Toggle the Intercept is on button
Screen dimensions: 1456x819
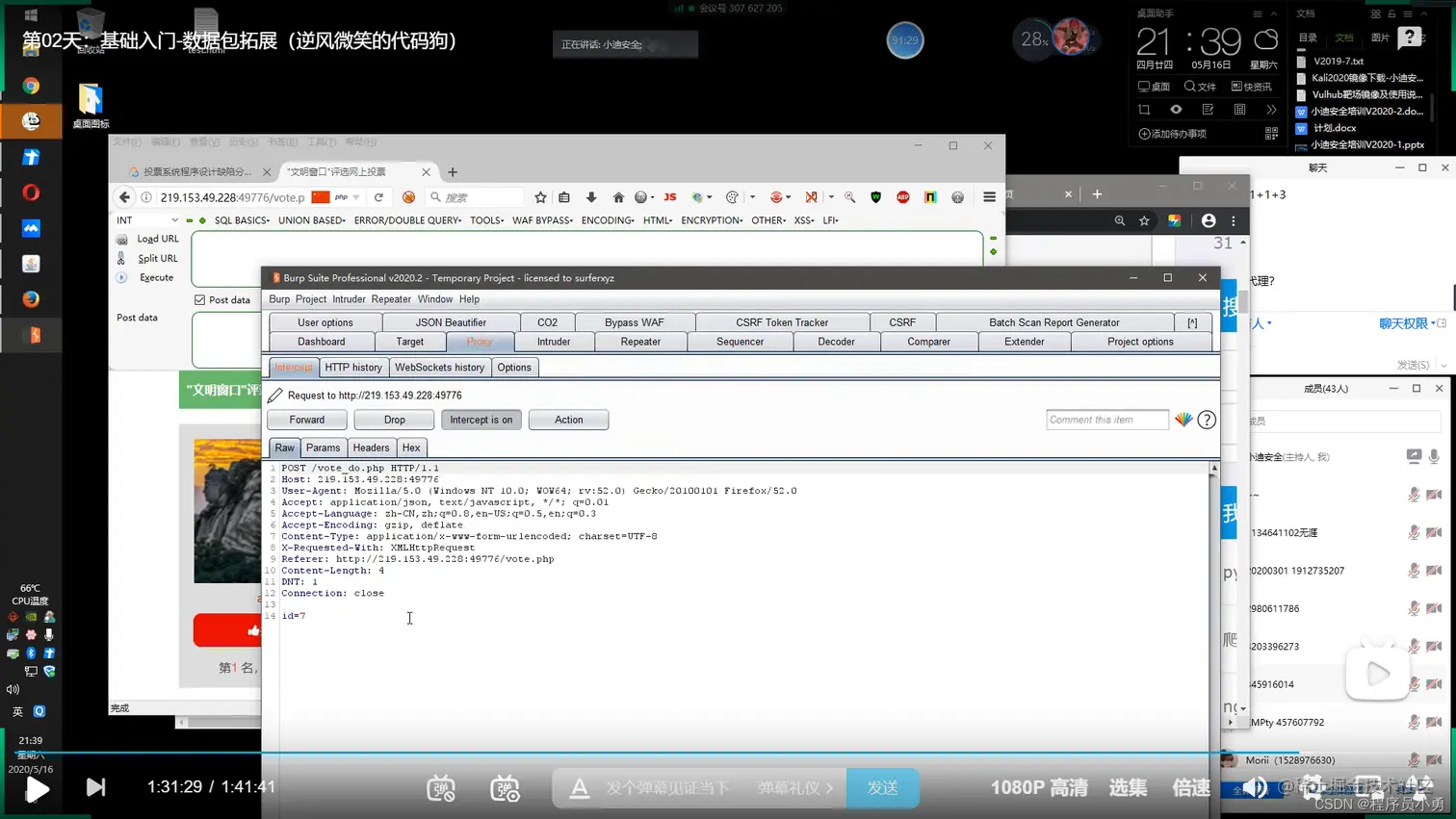tap(481, 420)
